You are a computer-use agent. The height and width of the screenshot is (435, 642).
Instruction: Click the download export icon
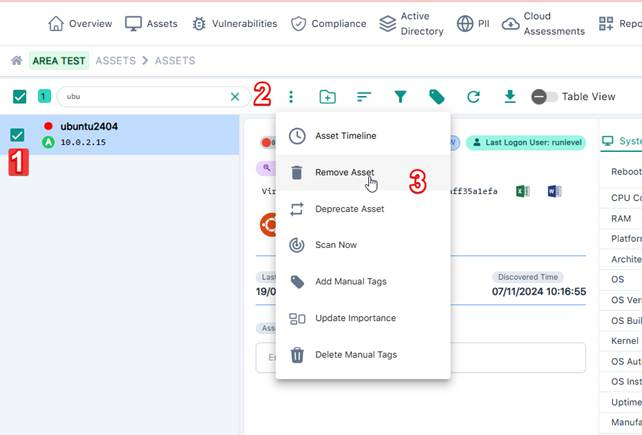click(x=510, y=97)
